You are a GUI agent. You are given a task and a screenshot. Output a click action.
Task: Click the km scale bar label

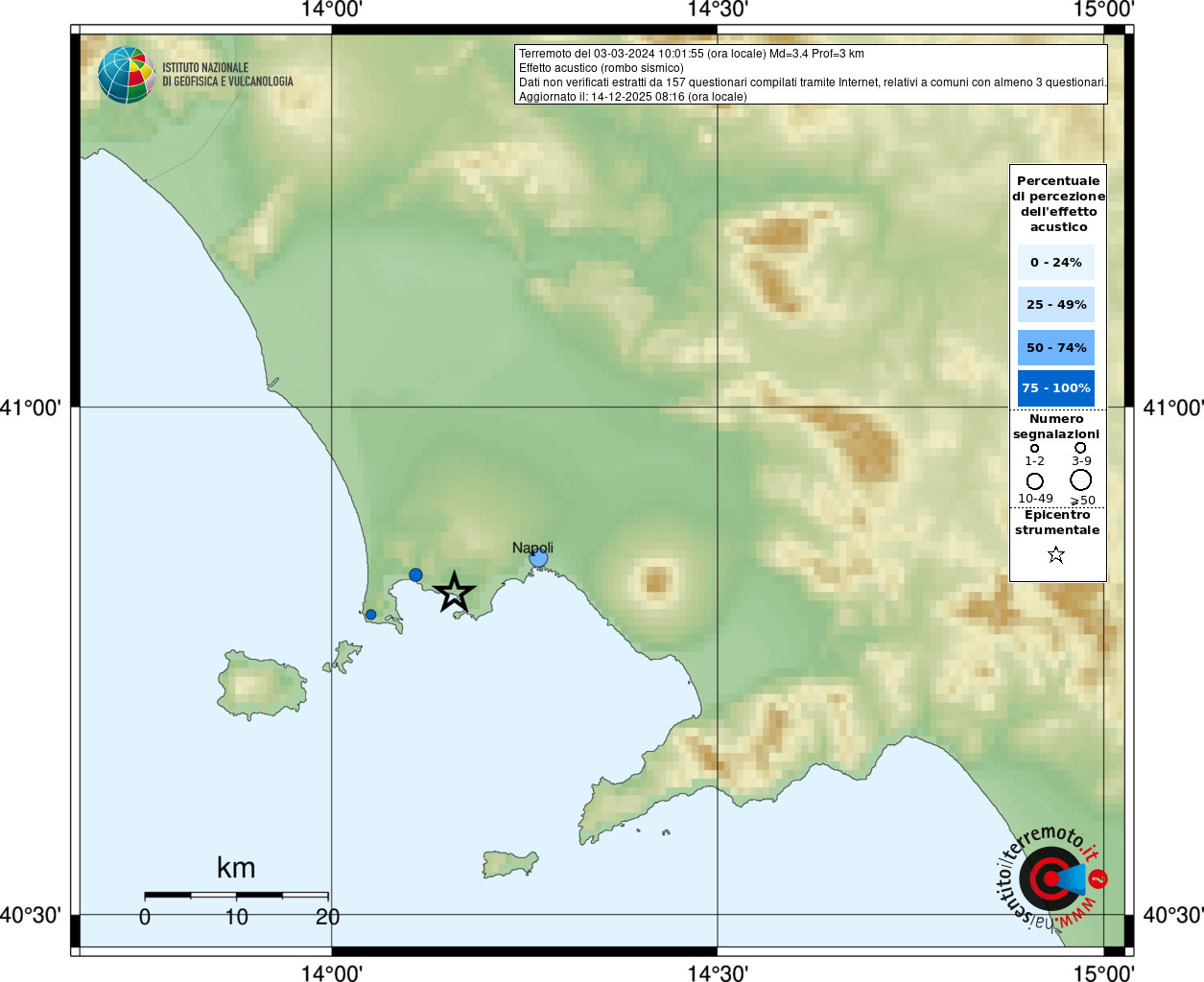(236, 867)
